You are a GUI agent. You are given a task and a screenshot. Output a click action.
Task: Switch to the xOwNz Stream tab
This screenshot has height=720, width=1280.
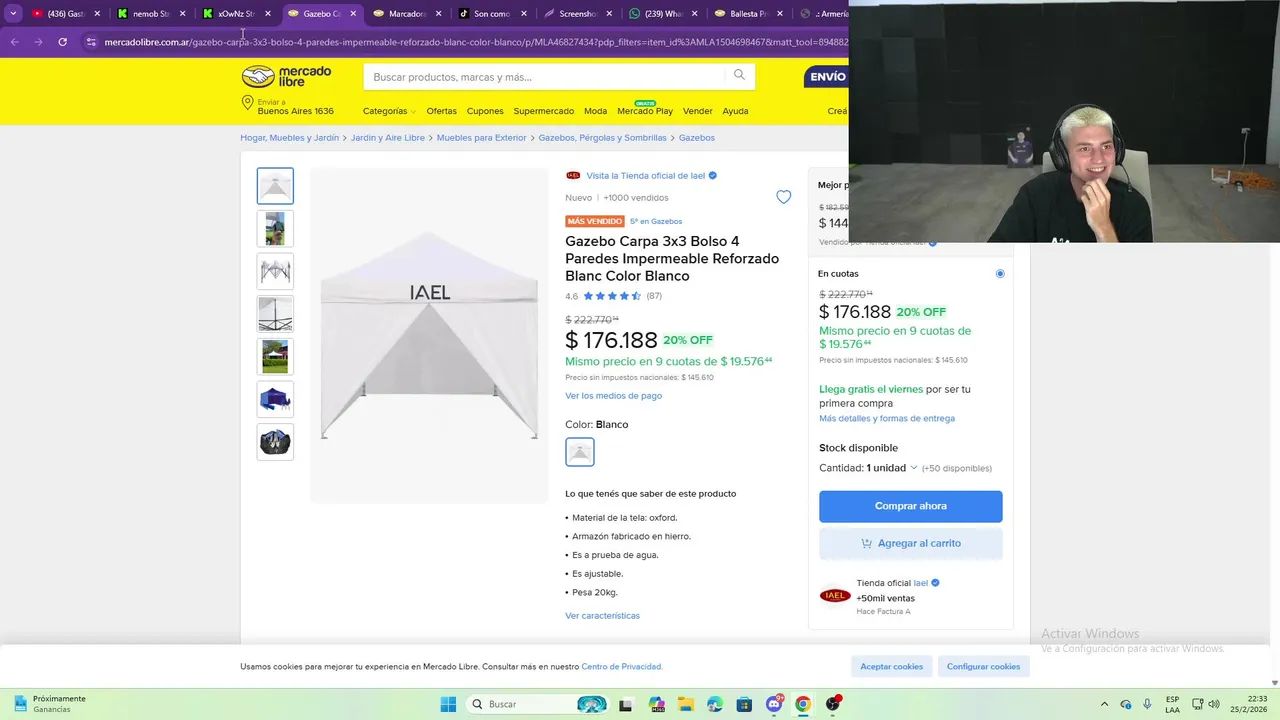coord(236,14)
